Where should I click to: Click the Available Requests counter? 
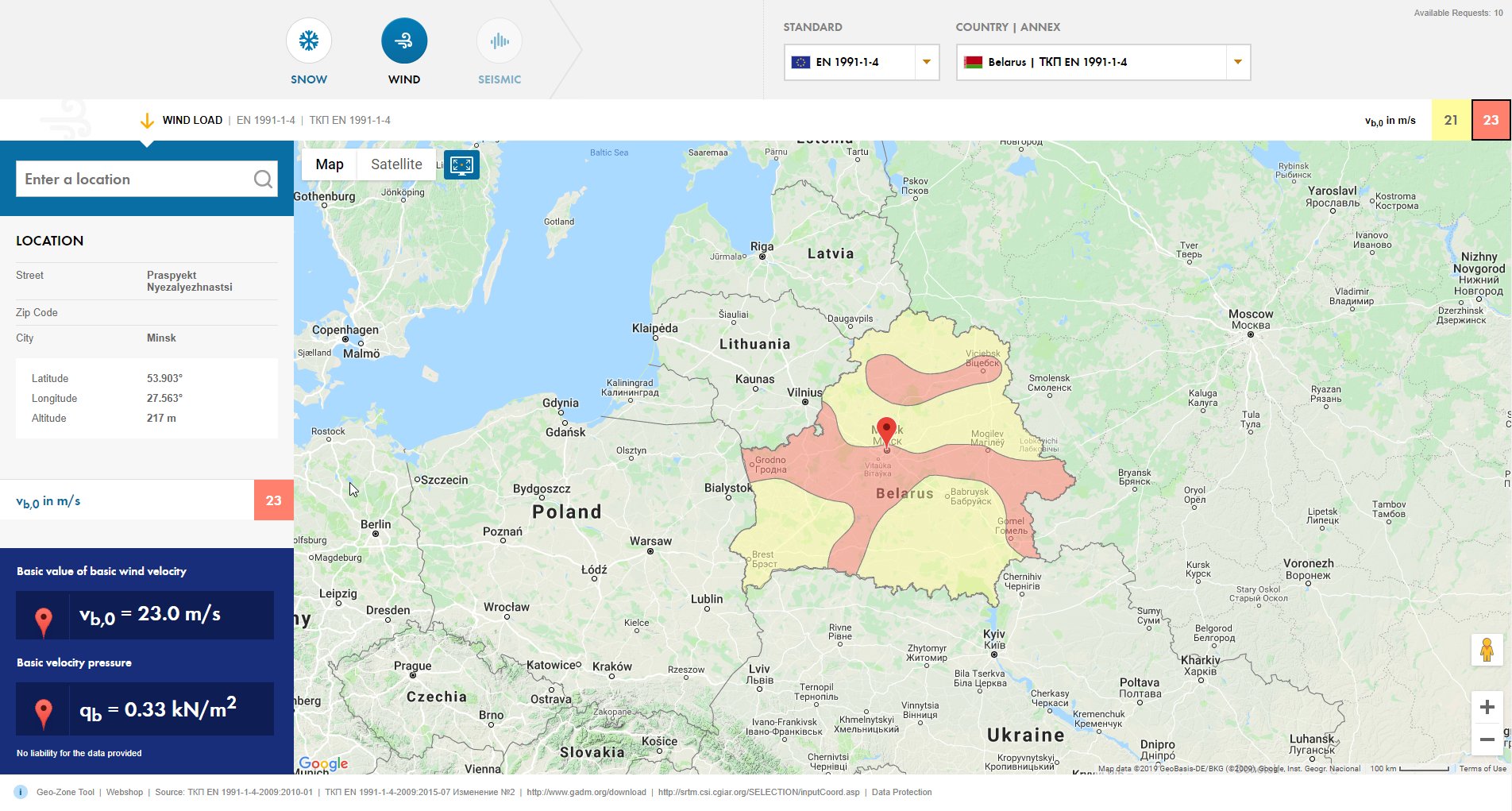point(1458,13)
